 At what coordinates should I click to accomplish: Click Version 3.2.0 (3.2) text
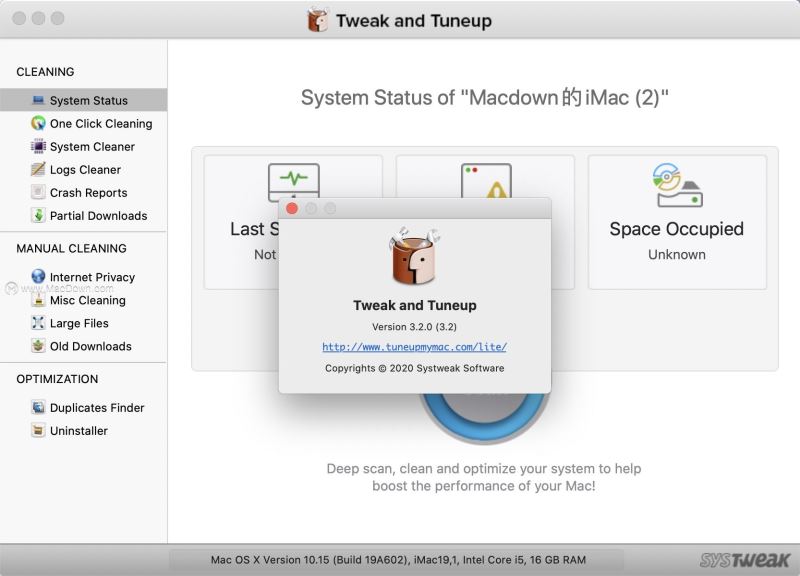coord(414,327)
